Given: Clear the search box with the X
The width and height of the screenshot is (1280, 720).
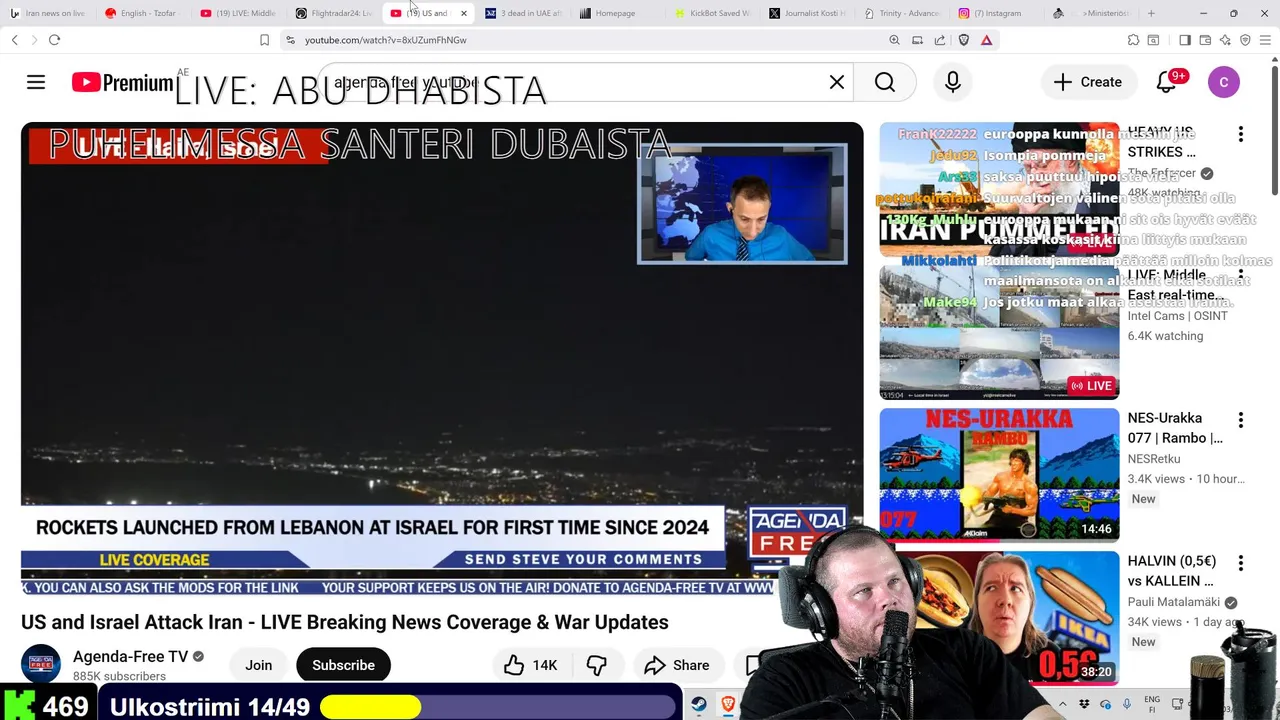Looking at the screenshot, I should point(837,82).
